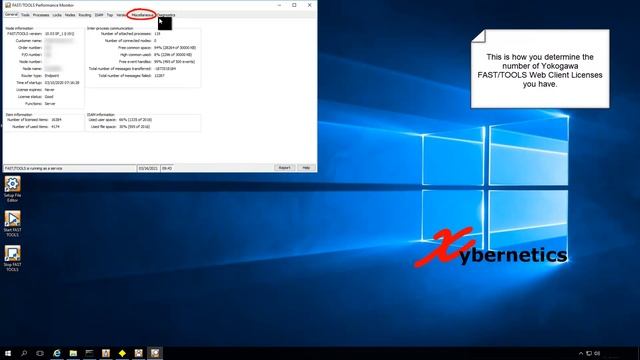Click the status bar time field
Image resolution: width=640 pixels, height=360 pixels.
(x=167, y=168)
